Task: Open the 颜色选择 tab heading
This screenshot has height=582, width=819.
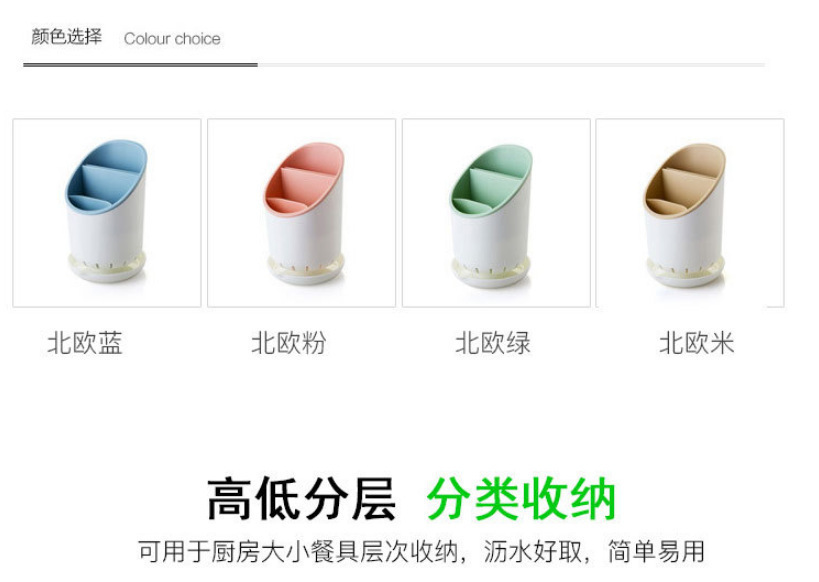Action: pos(66,37)
